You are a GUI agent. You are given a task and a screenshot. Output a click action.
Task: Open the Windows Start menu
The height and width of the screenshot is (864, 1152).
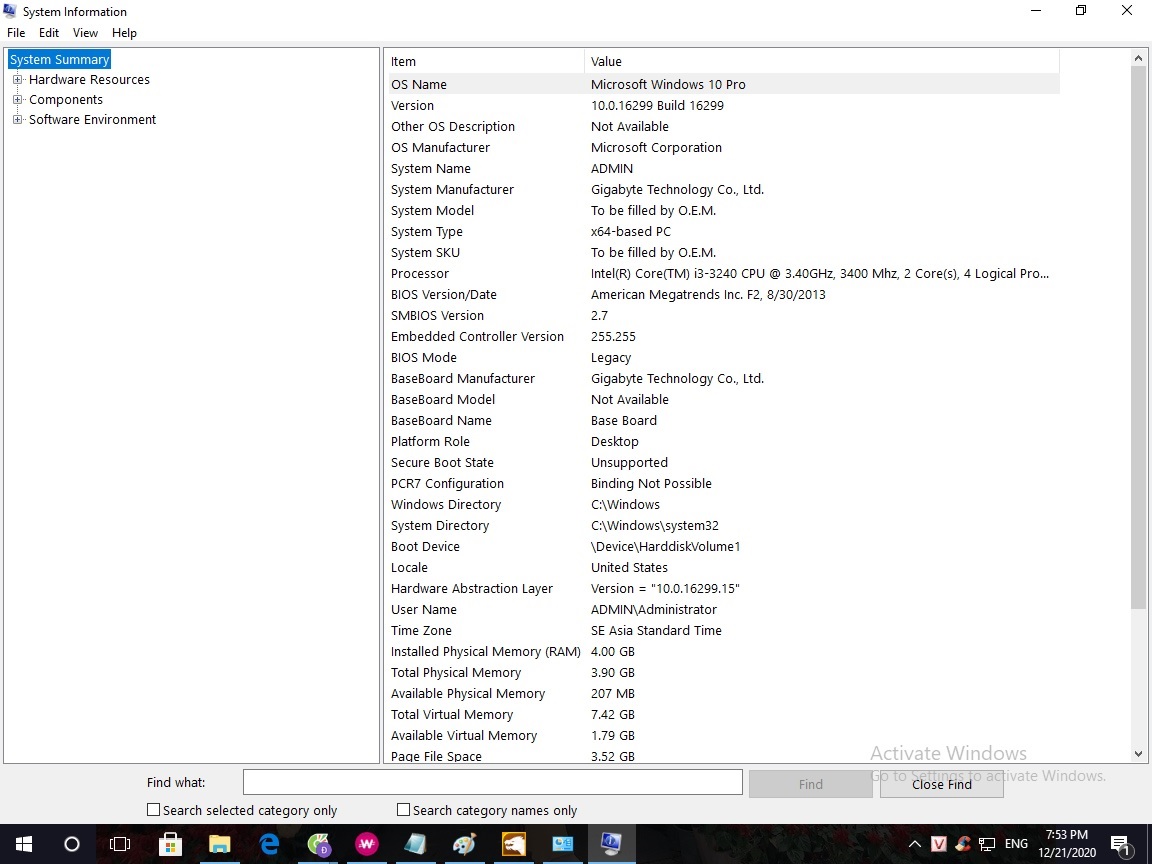point(23,844)
